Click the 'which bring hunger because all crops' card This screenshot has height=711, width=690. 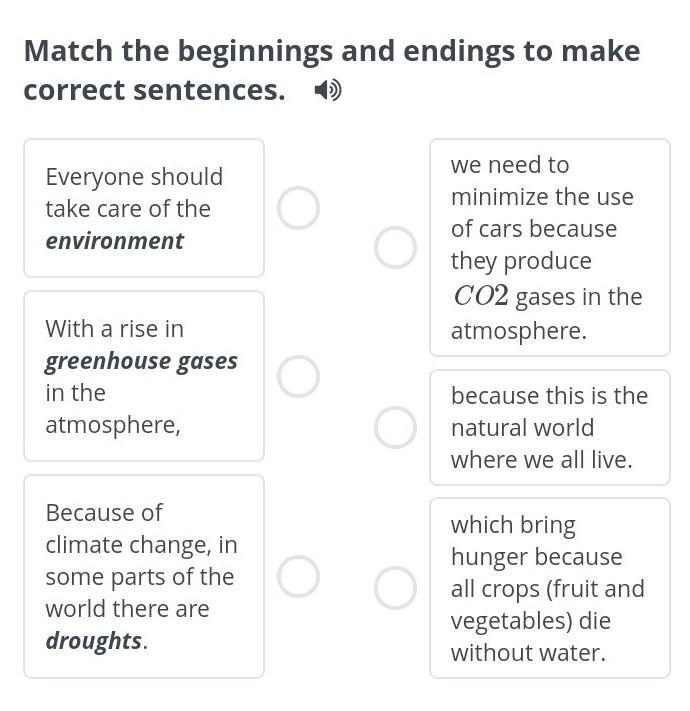click(549, 588)
